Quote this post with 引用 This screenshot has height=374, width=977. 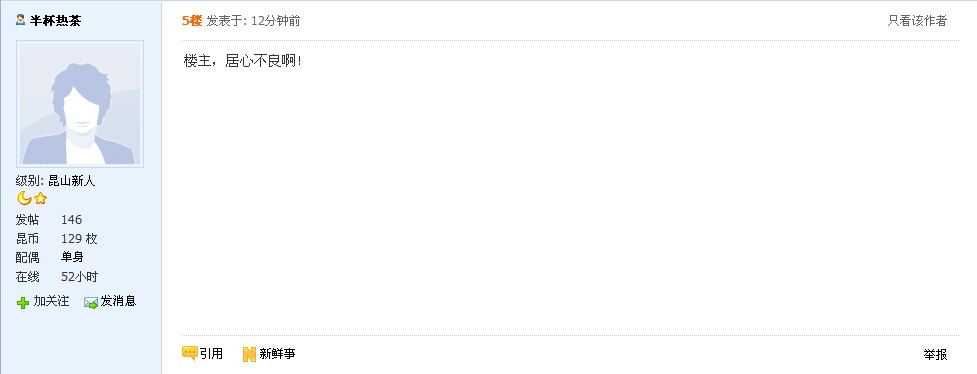click(212, 354)
